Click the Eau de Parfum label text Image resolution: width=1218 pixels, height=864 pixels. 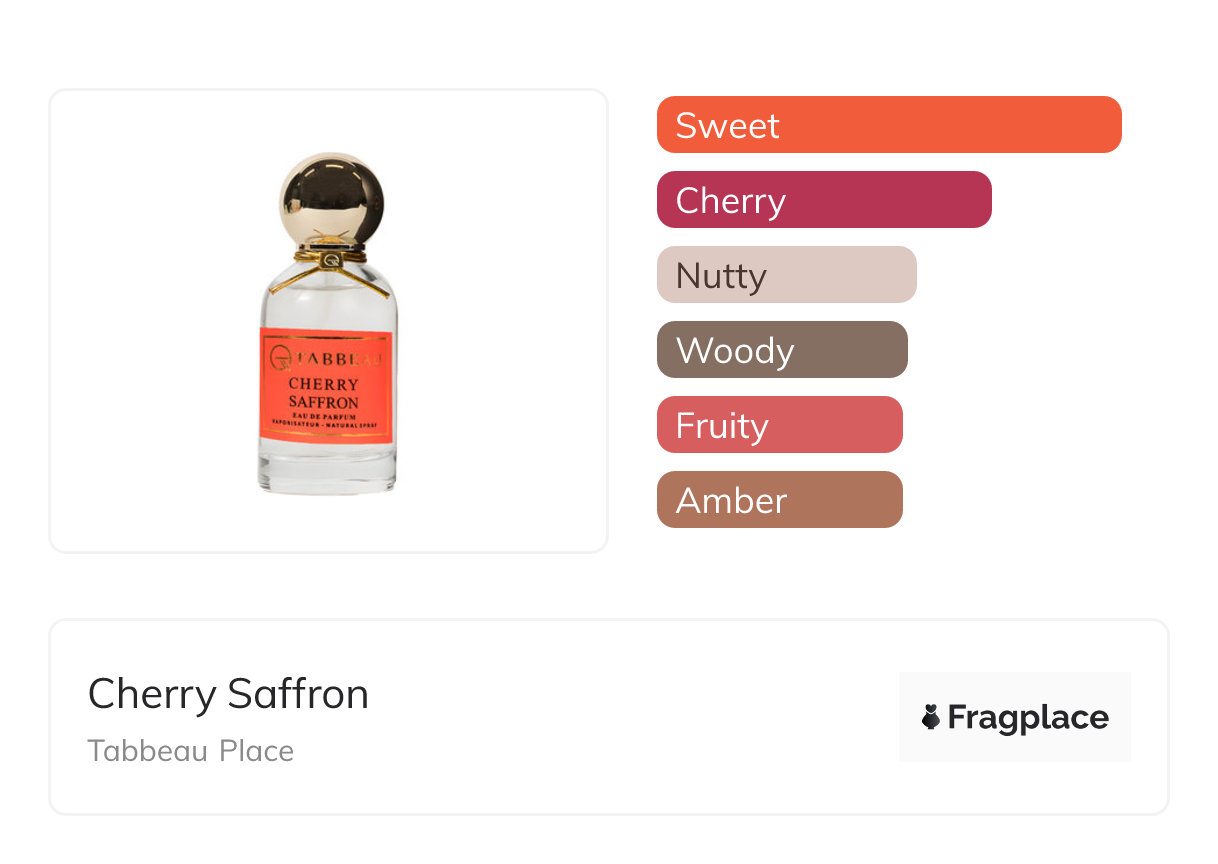point(324,415)
